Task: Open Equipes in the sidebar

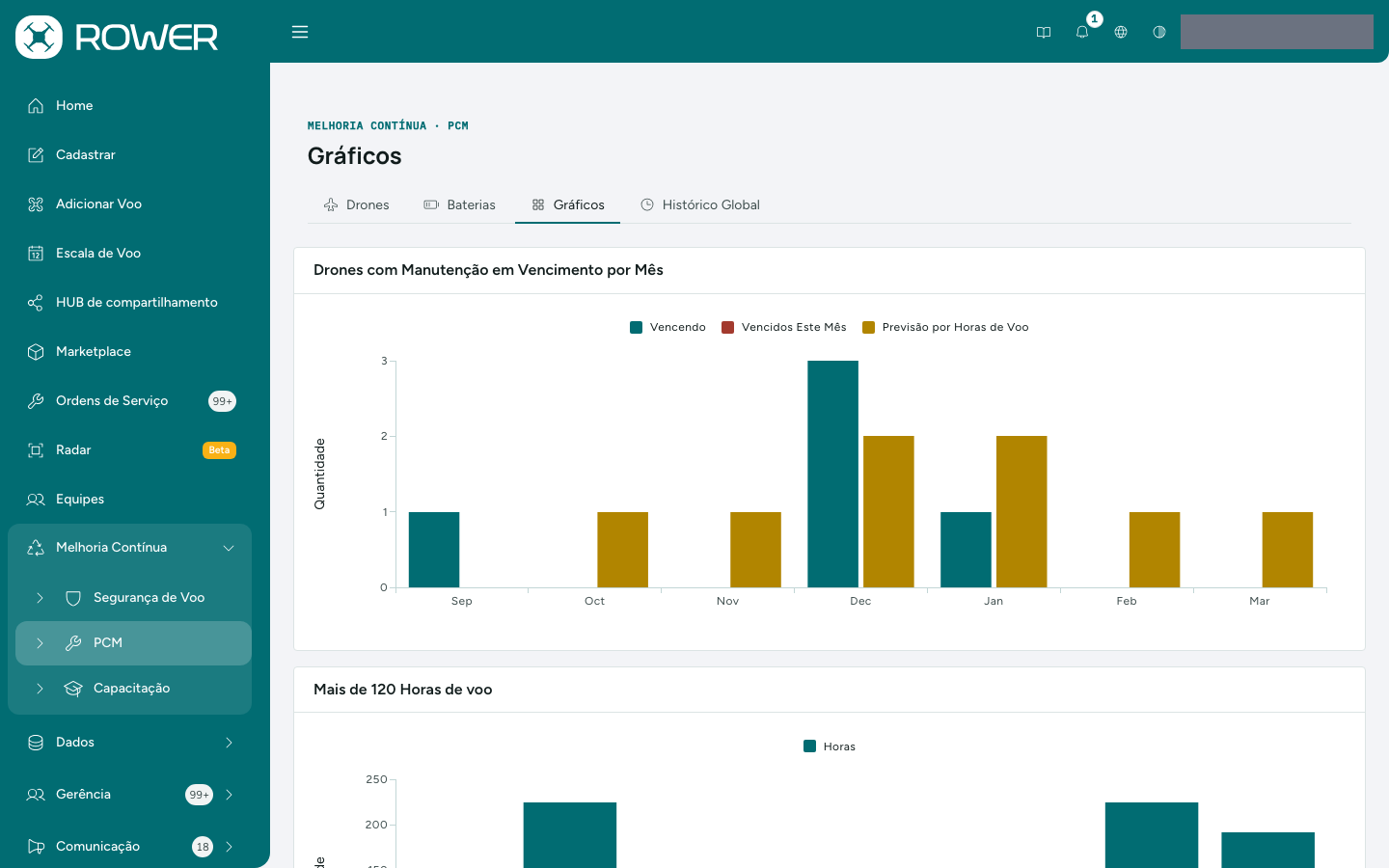Action: tap(80, 500)
